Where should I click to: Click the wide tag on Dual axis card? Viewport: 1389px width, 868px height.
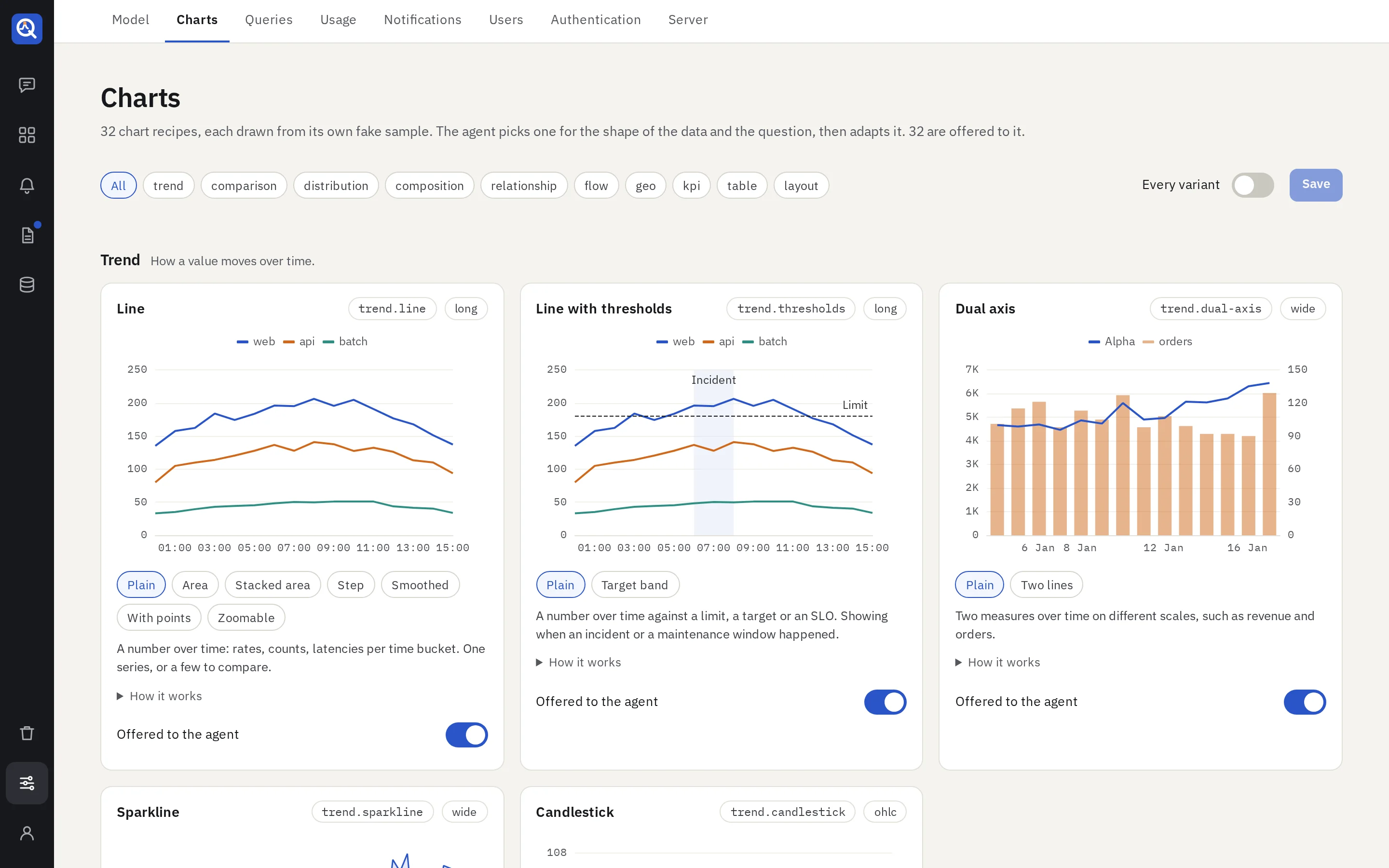coord(1303,308)
